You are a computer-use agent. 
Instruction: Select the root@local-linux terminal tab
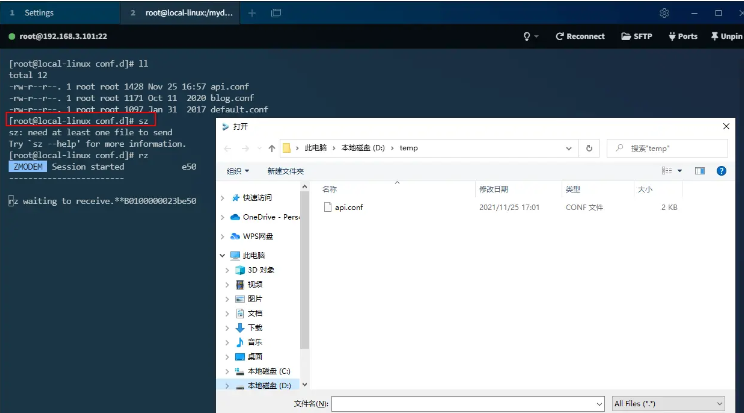click(x=181, y=13)
